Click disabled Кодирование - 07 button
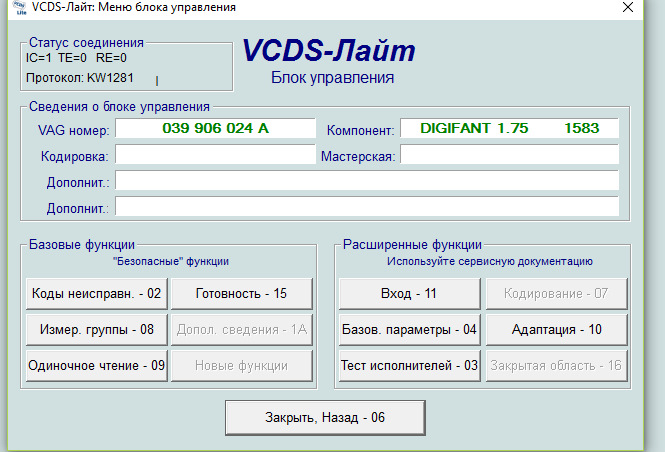 point(556,293)
